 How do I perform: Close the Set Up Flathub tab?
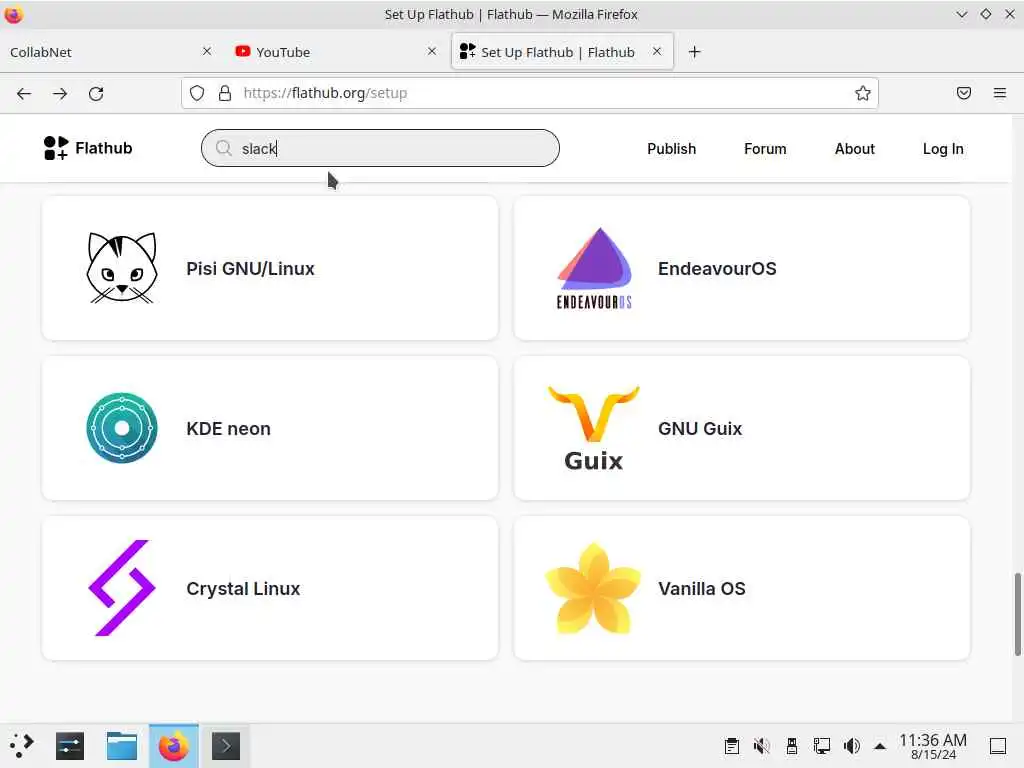(657, 51)
